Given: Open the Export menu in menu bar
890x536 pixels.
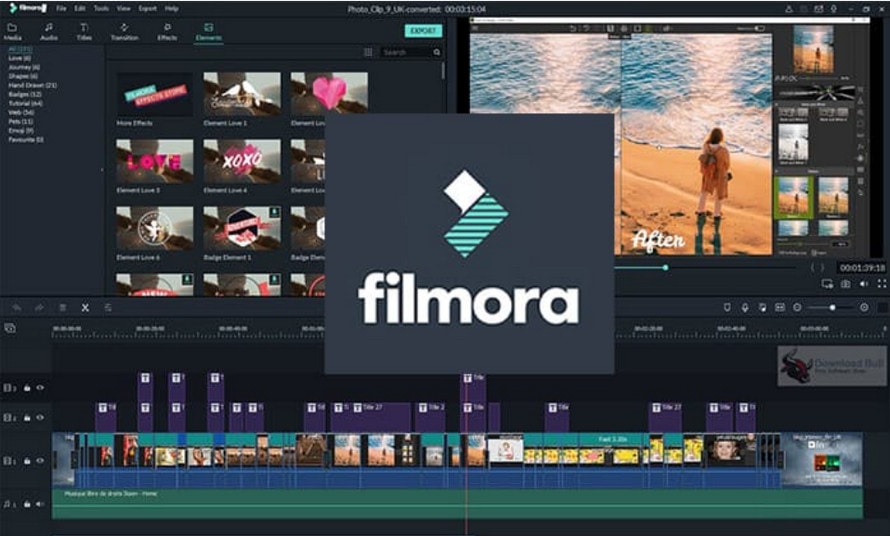Looking at the screenshot, I should [147, 9].
